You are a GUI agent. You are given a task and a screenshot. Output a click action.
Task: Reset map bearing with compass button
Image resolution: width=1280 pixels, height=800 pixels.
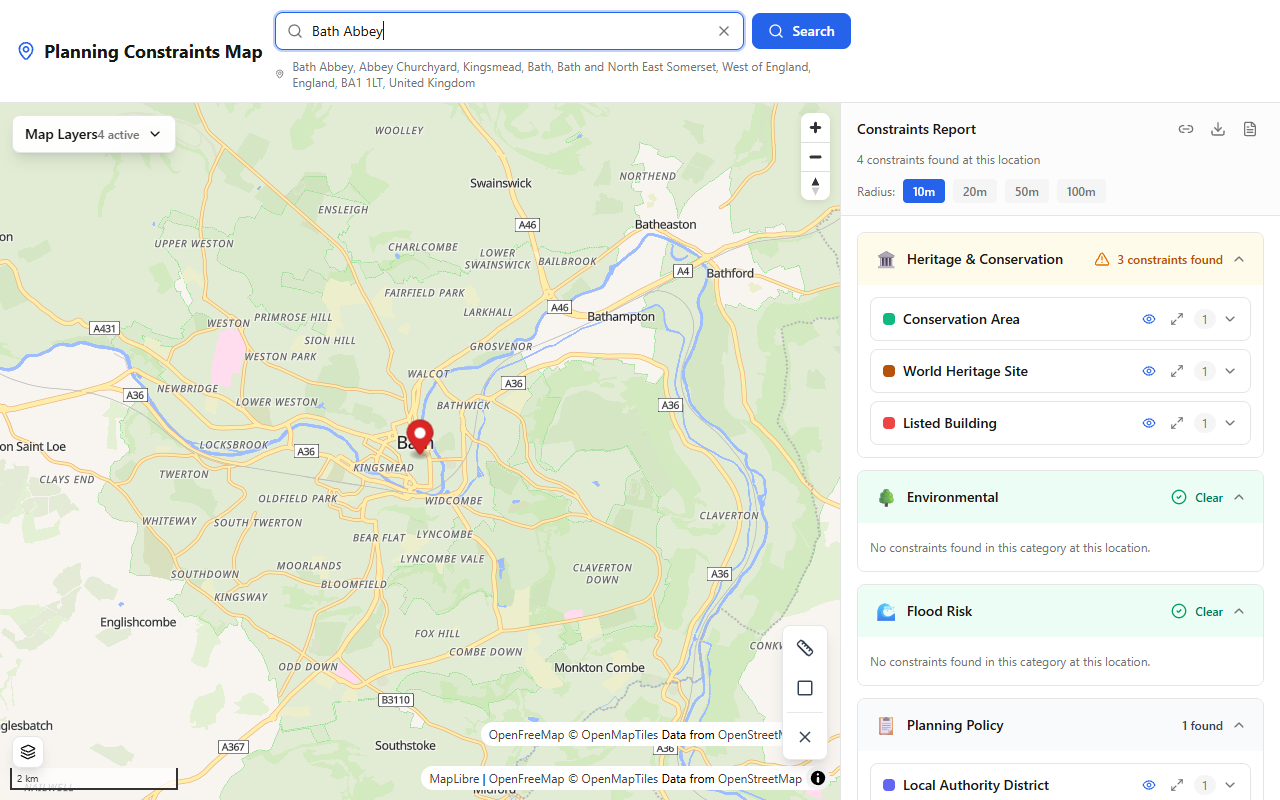(815, 186)
